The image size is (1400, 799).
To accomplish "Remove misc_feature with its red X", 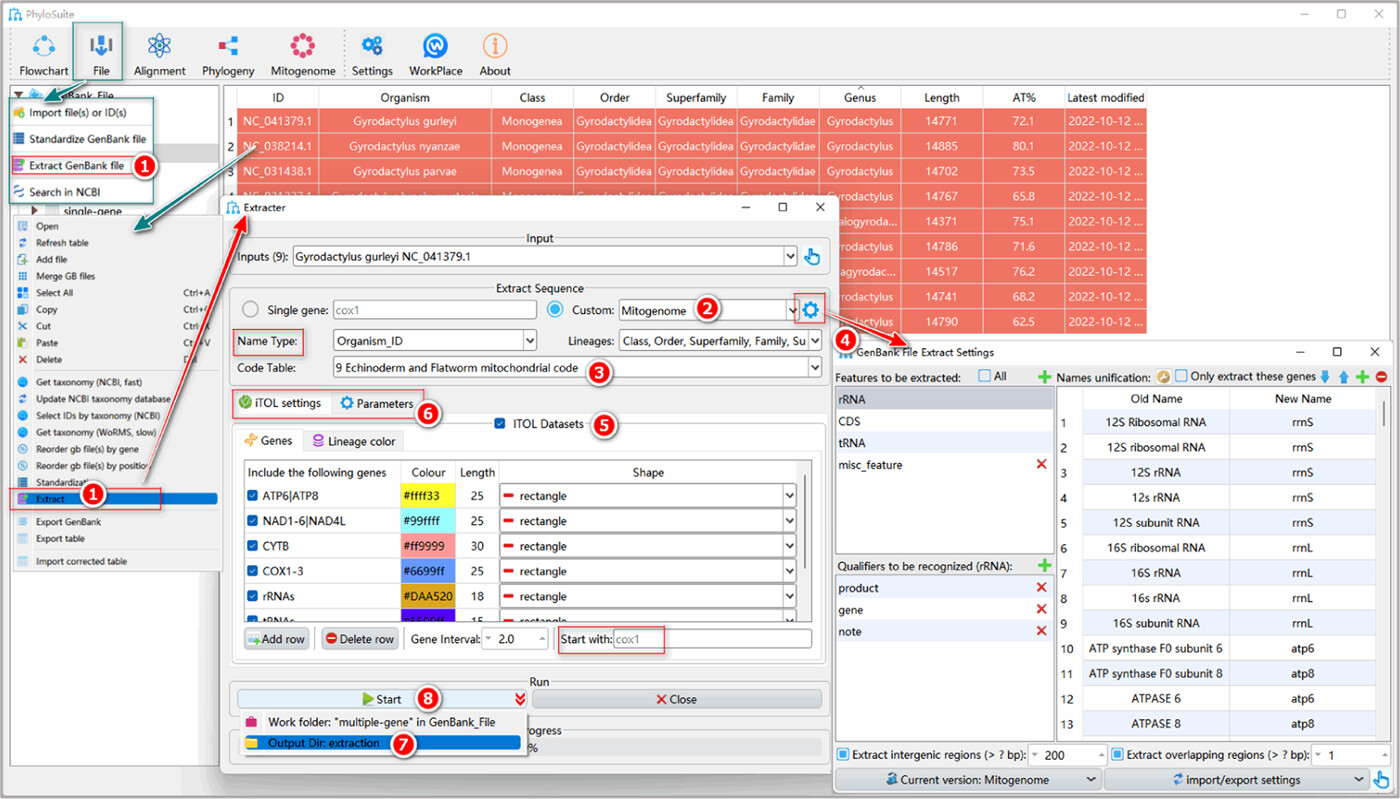I will (x=1042, y=465).
